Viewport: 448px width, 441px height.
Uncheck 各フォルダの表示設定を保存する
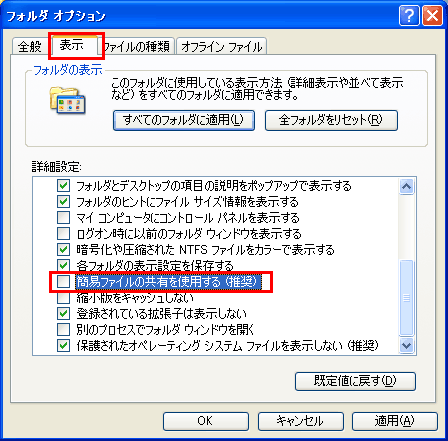tap(63, 266)
